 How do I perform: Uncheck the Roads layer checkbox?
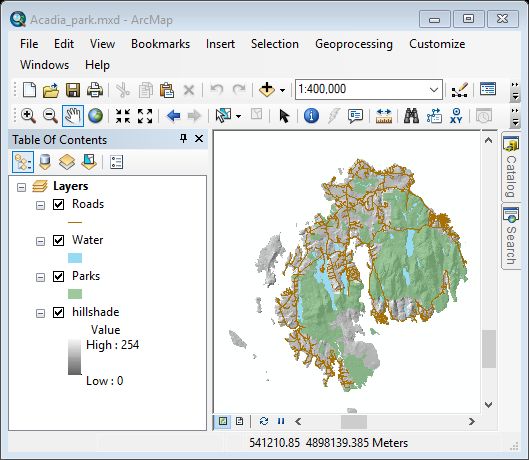pyautogui.click(x=58, y=204)
